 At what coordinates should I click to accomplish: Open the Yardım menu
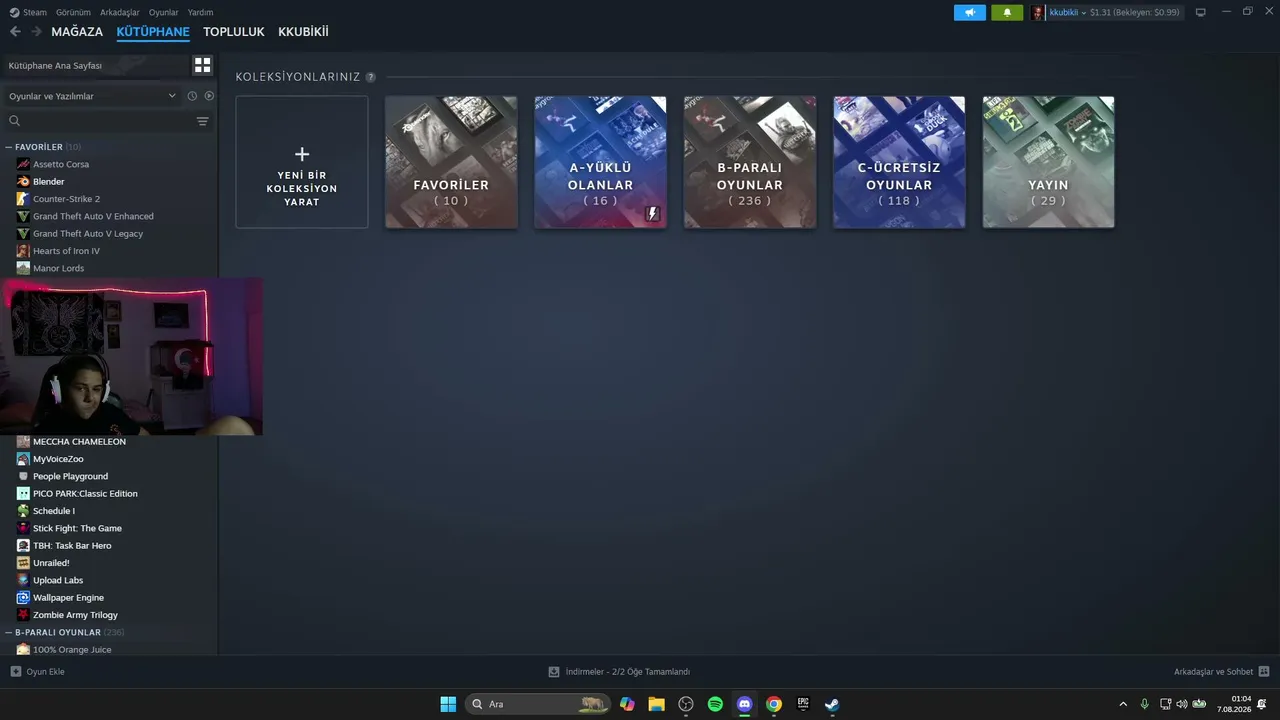(200, 12)
